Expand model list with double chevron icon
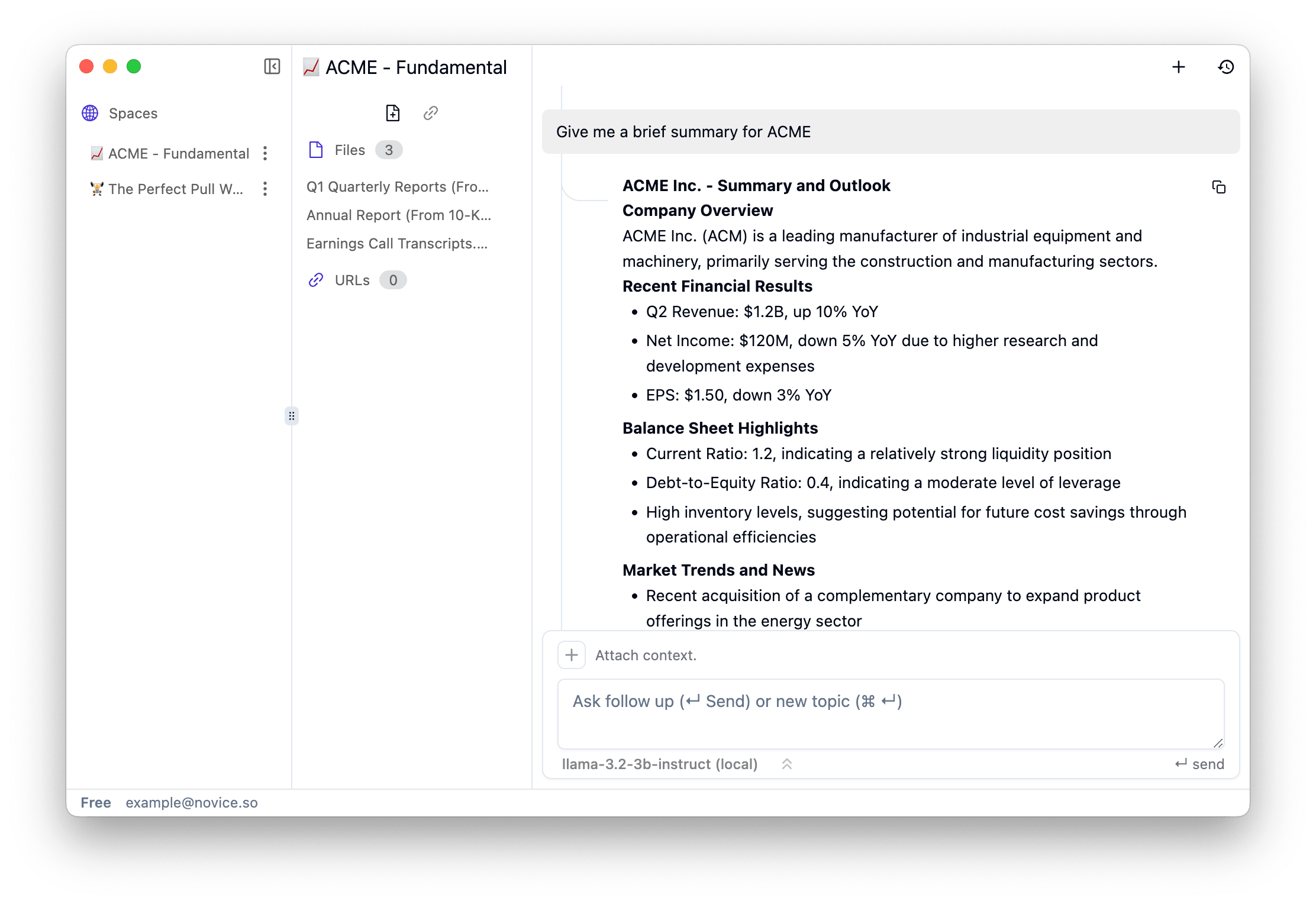The height and width of the screenshot is (904, 1316). (x=787, y=764)
